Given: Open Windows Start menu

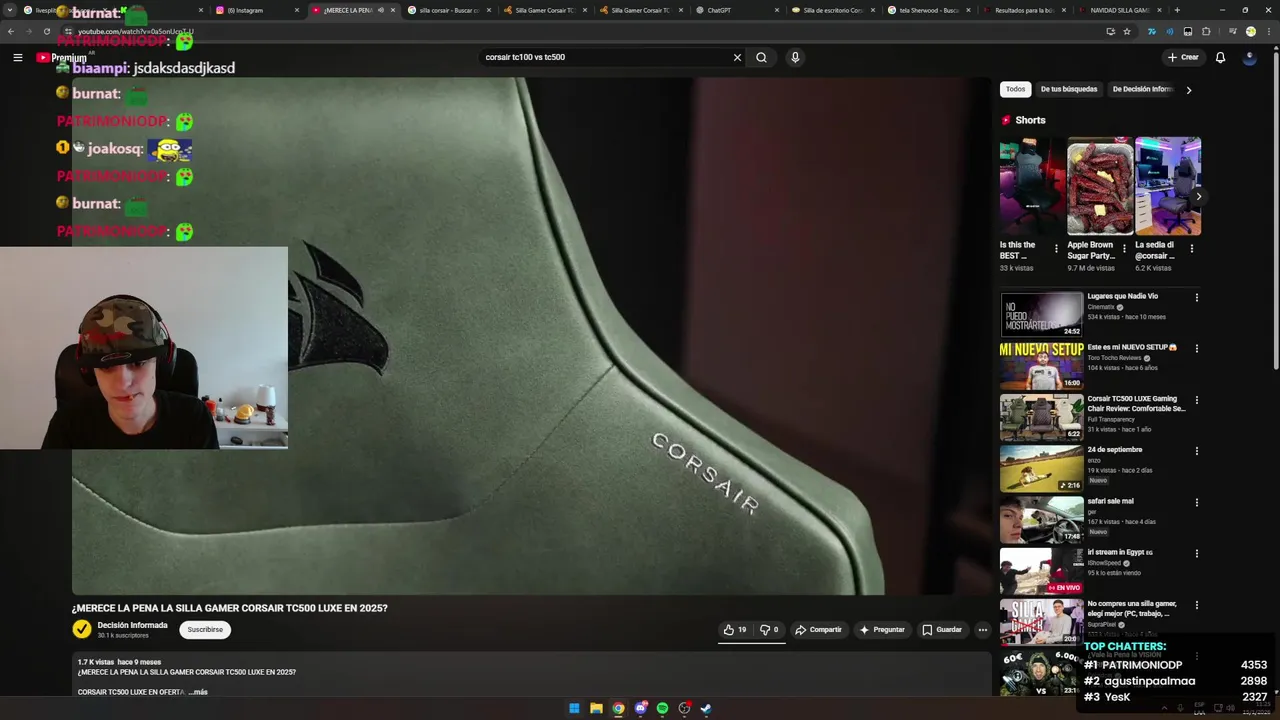Looking at the screenshot, I should pyautogui.click(x=574, y=708).
